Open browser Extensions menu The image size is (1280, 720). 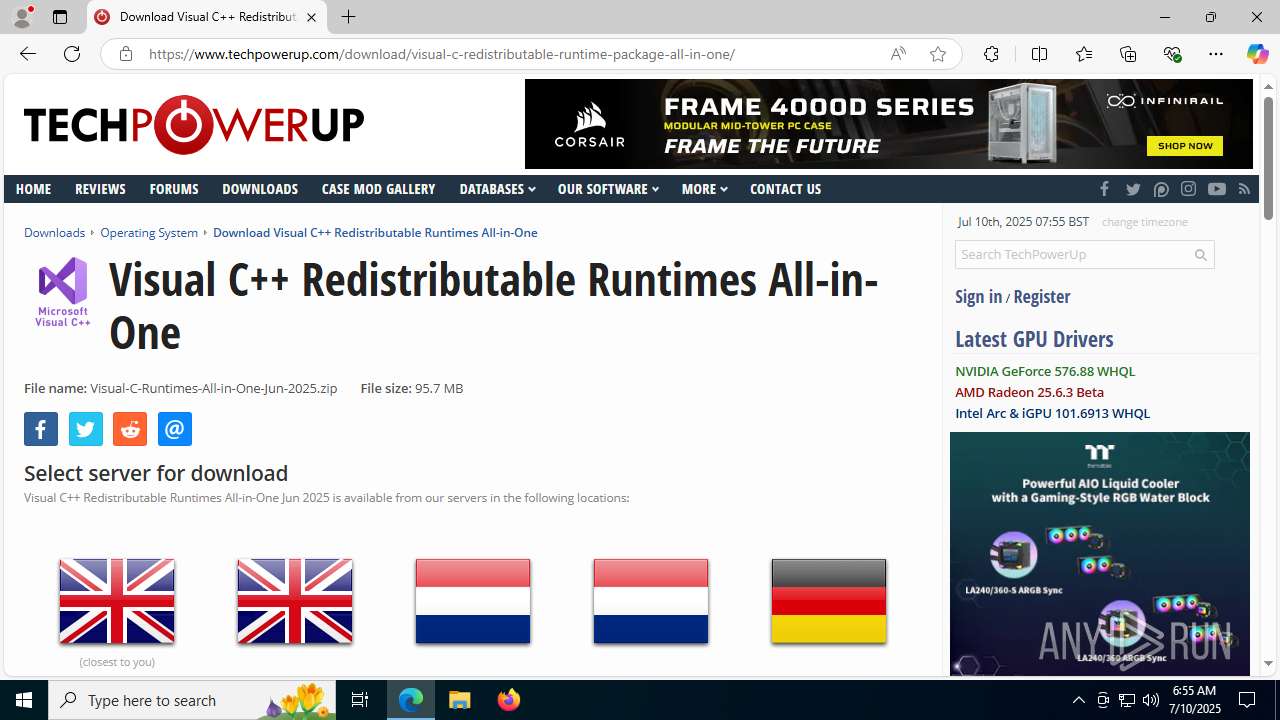(991, 54)
